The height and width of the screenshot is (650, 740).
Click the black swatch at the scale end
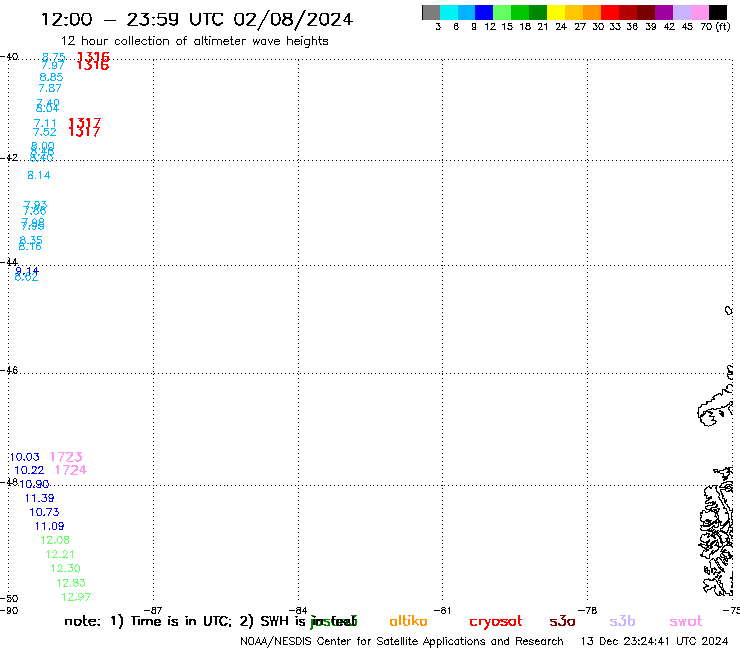718,12
